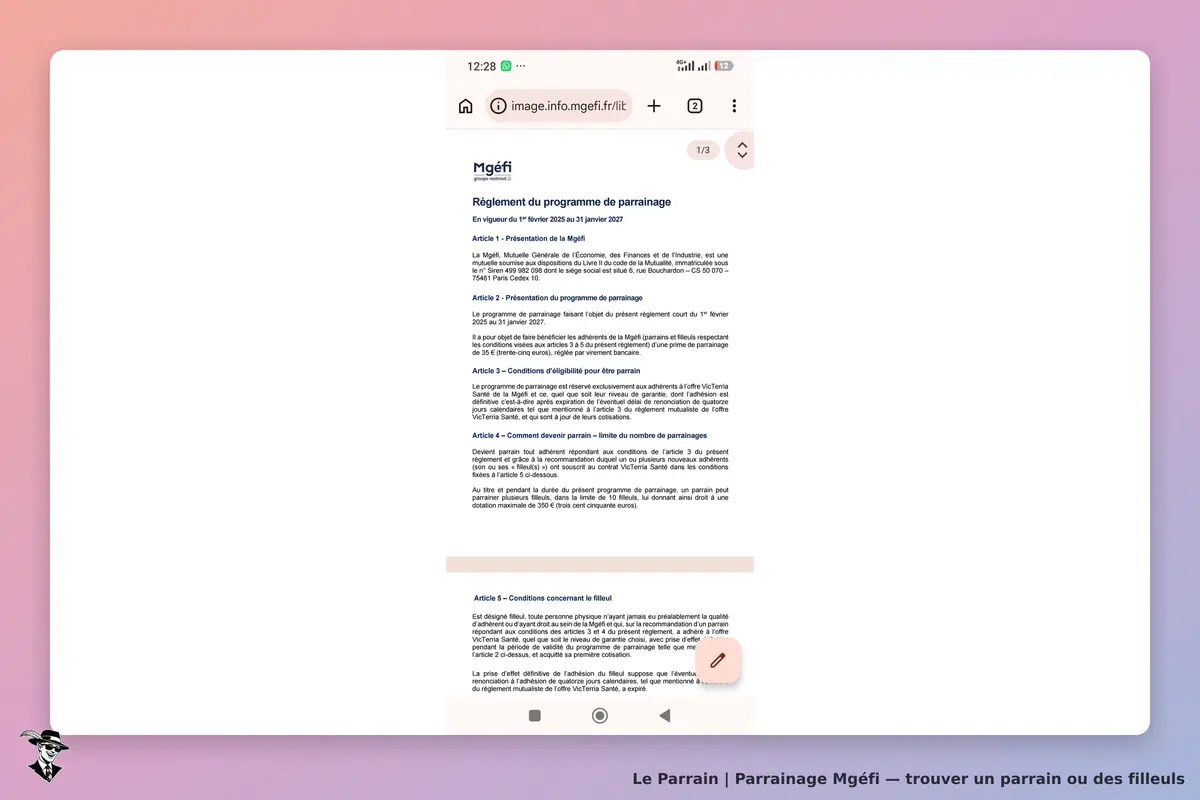
Task: Click paragraph starting "Est désigné filleul, toute personne"
Action: pyautogui.click(x=600, y=636)
